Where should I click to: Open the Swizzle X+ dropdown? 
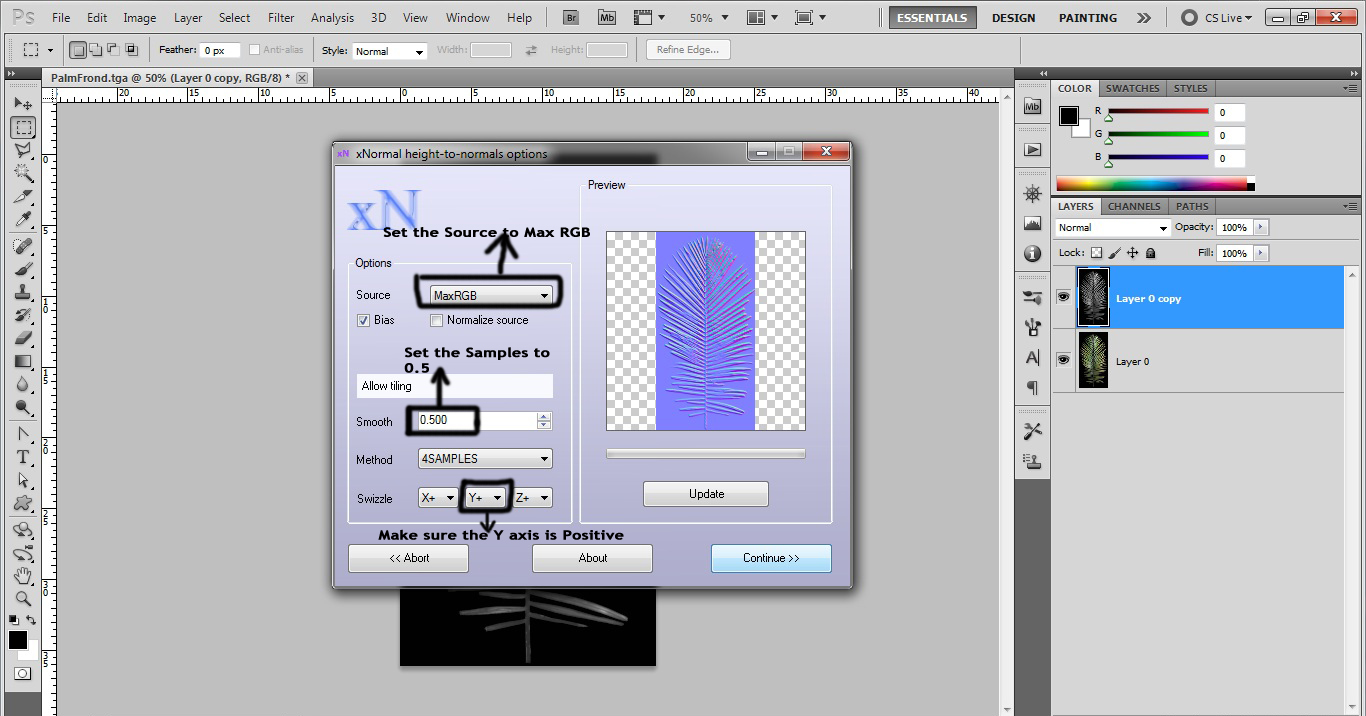point(437,498)
